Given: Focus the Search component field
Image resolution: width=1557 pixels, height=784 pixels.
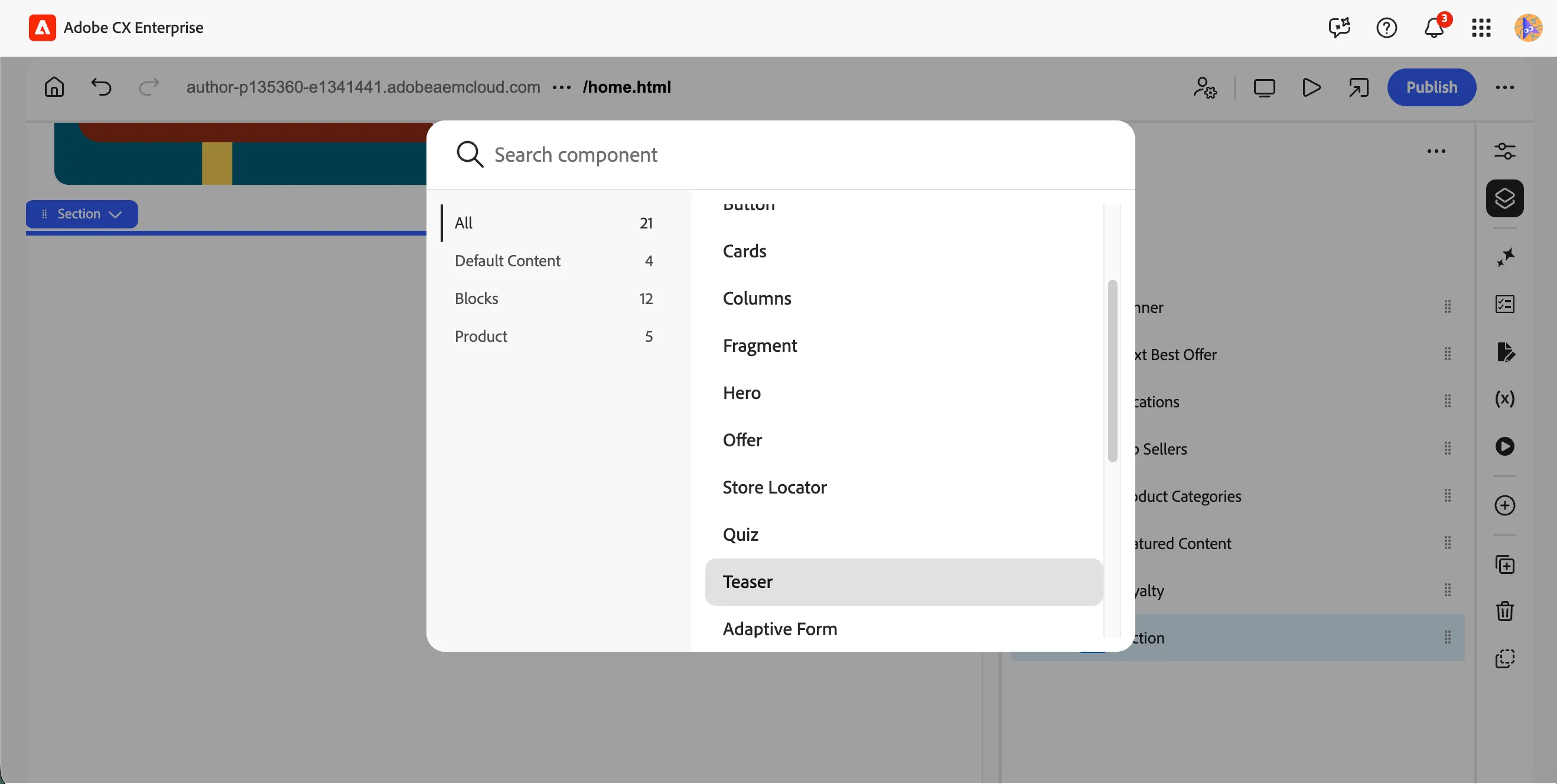Looking at the screenshot, I should [x=780, y=155].
